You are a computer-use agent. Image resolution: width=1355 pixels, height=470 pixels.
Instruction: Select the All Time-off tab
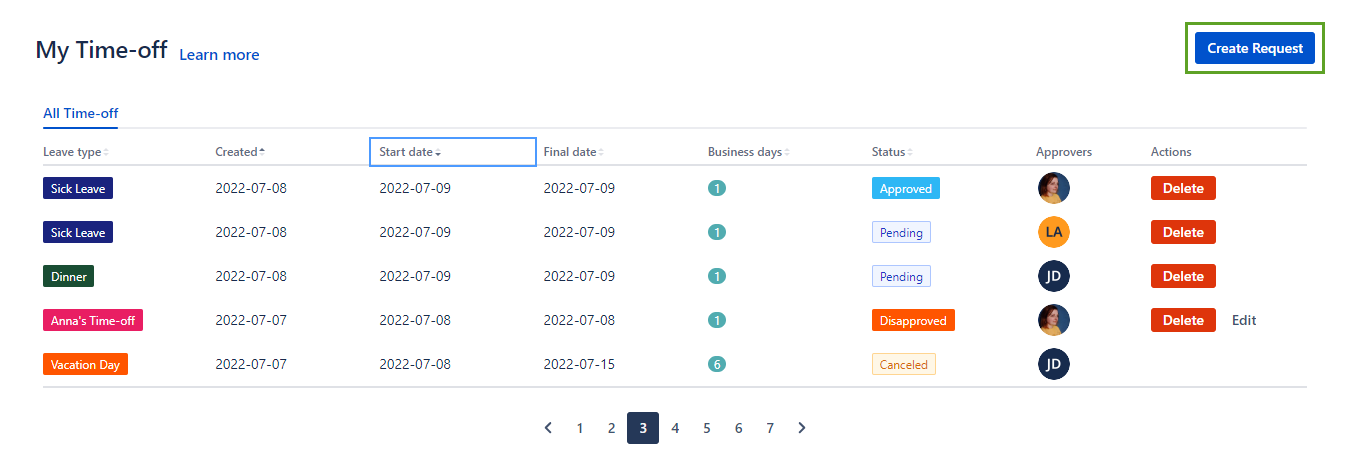pos(80,114)
